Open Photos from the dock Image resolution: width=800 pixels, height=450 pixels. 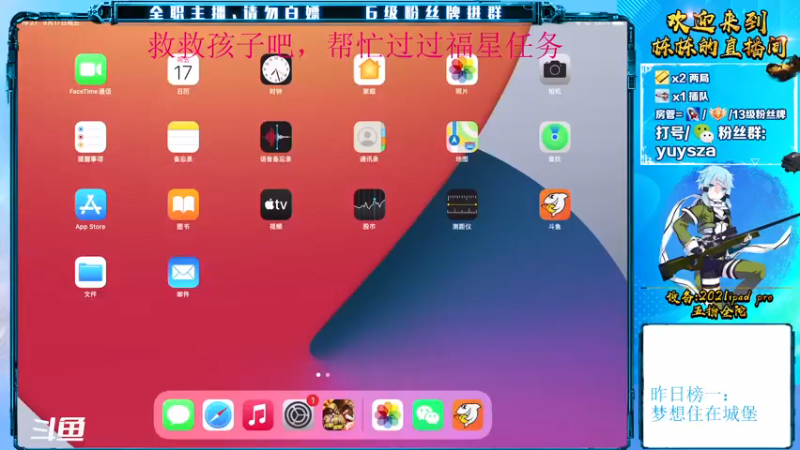[x=387, y=415]
